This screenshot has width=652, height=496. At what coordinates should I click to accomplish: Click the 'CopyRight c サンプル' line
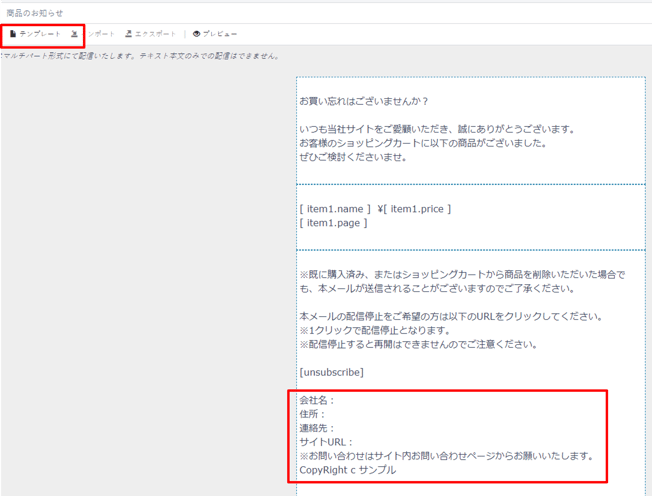pyautogui.click(x=348, y=470)
